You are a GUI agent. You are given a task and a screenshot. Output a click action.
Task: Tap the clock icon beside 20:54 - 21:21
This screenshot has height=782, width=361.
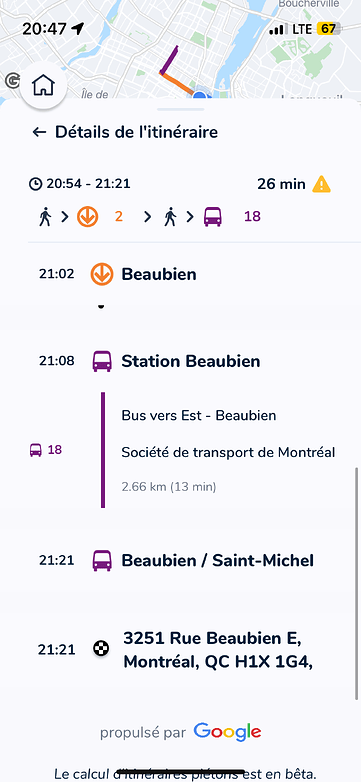coord(35,184)
